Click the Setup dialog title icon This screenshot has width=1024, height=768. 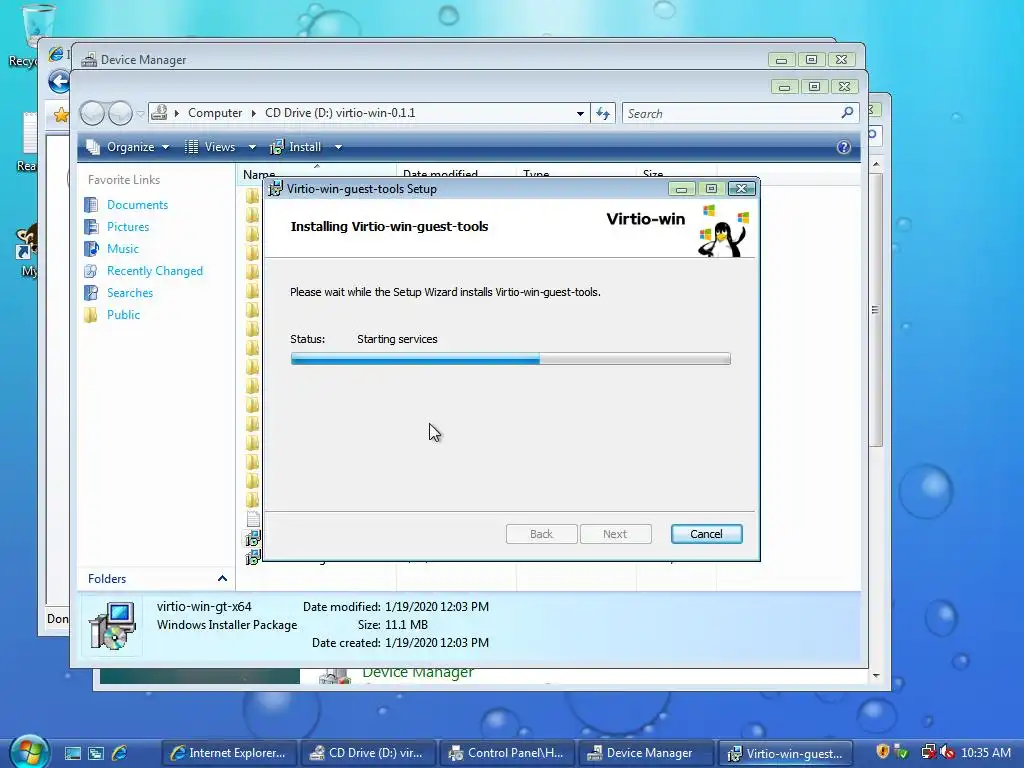click(276, 189)
